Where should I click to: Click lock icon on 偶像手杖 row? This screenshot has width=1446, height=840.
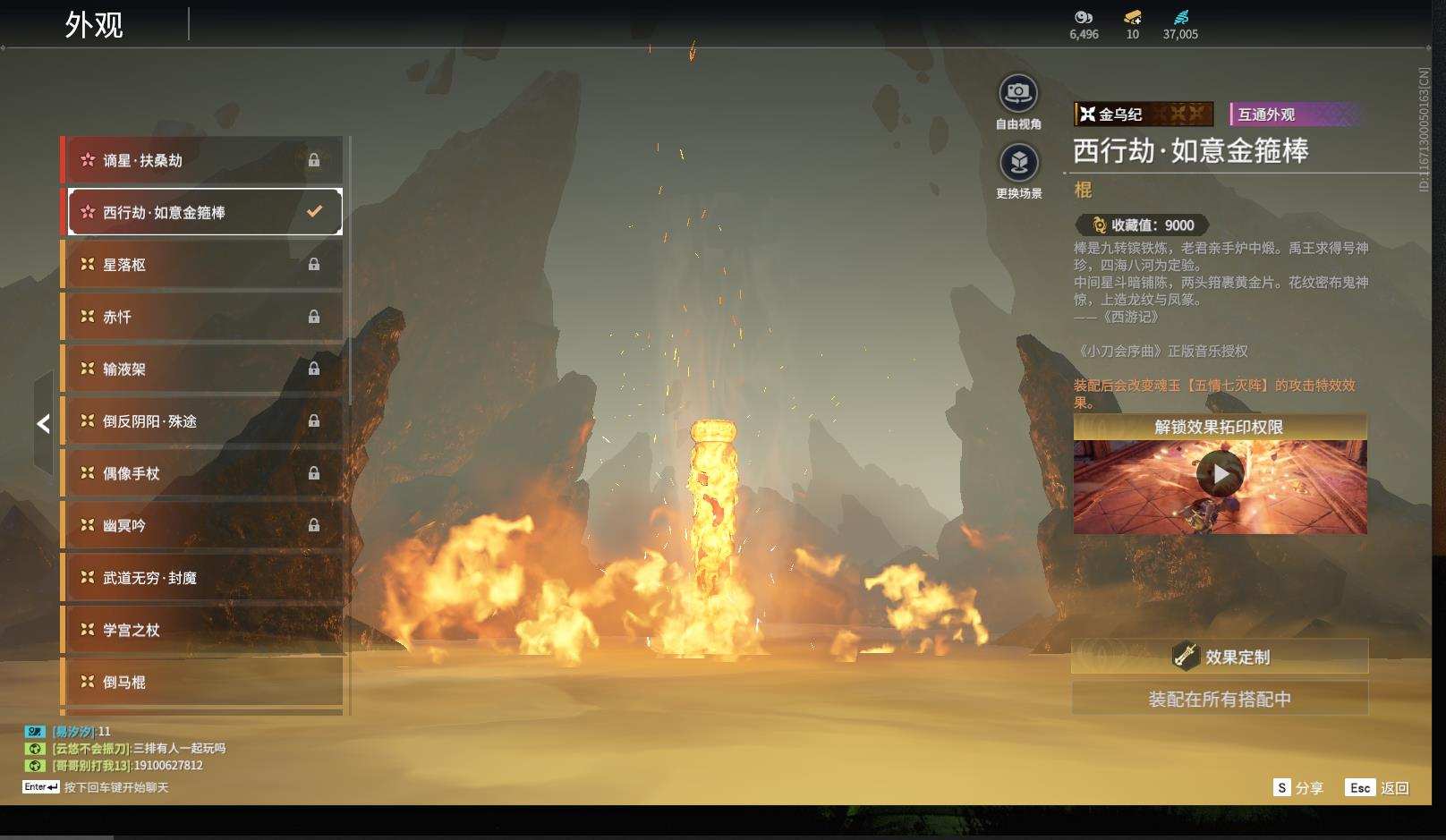coord(314,473)
